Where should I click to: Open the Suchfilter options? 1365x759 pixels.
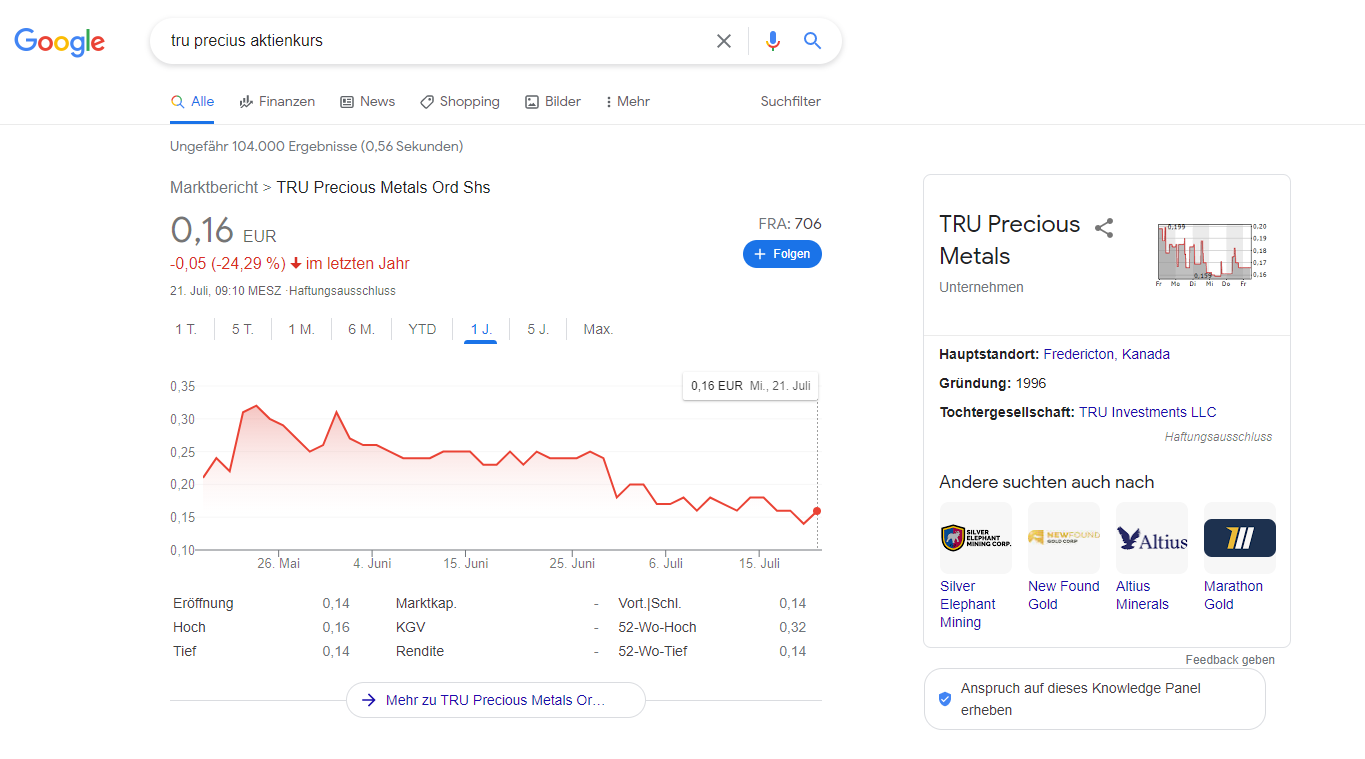[790, 102]
